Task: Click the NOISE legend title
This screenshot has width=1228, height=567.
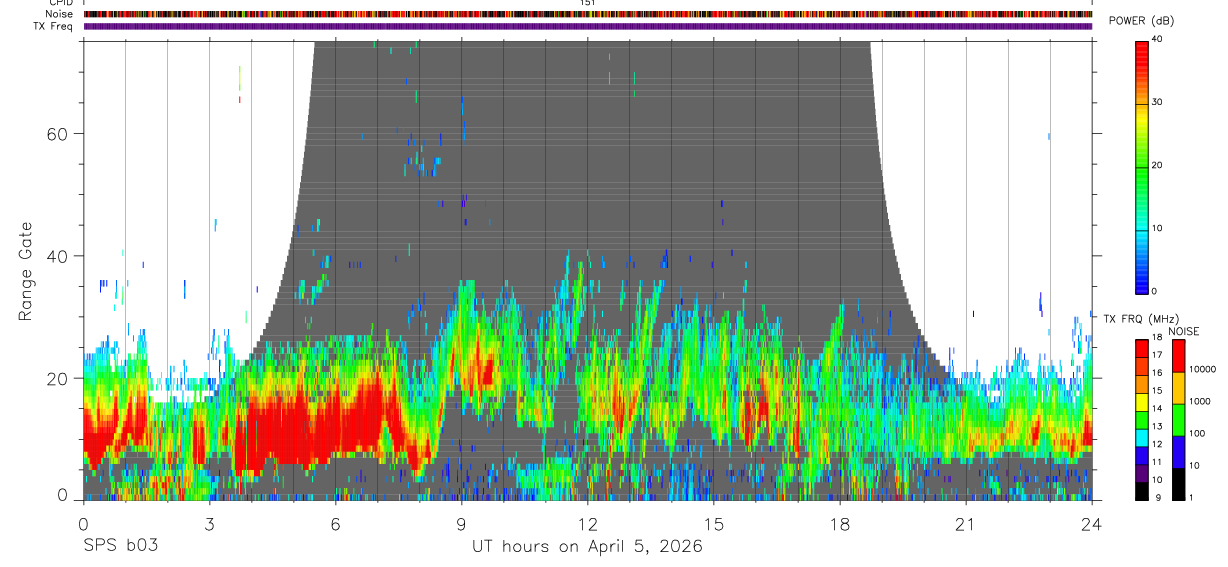Action: point(1183,331)
